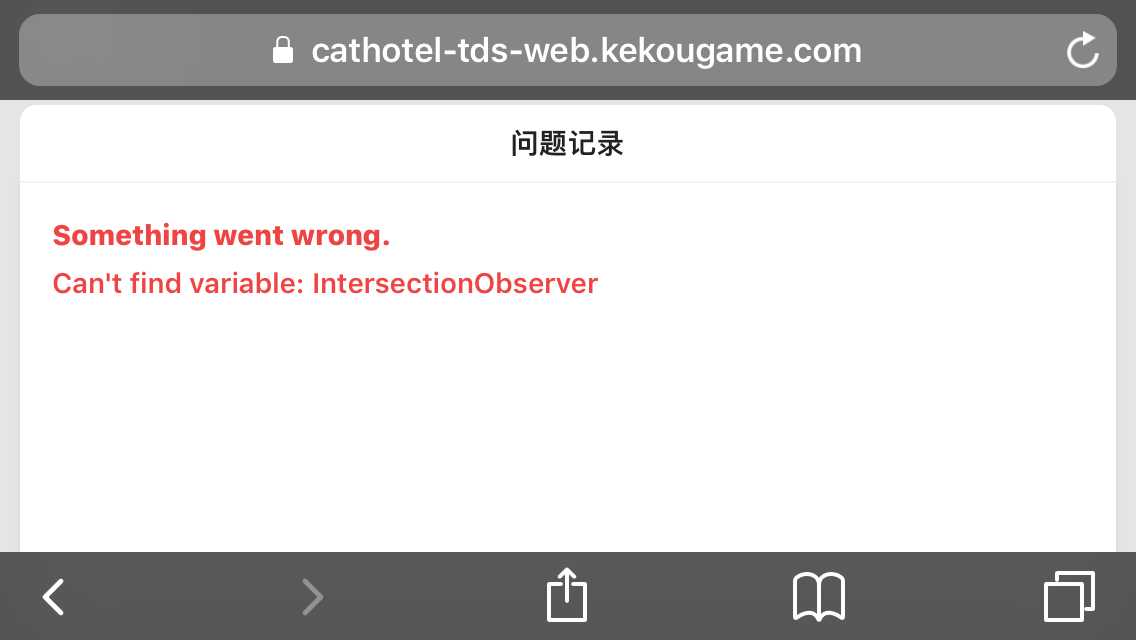Click the IntersectionObserver error message
The height and width of the screenshot is (640, 1136).
325,283
